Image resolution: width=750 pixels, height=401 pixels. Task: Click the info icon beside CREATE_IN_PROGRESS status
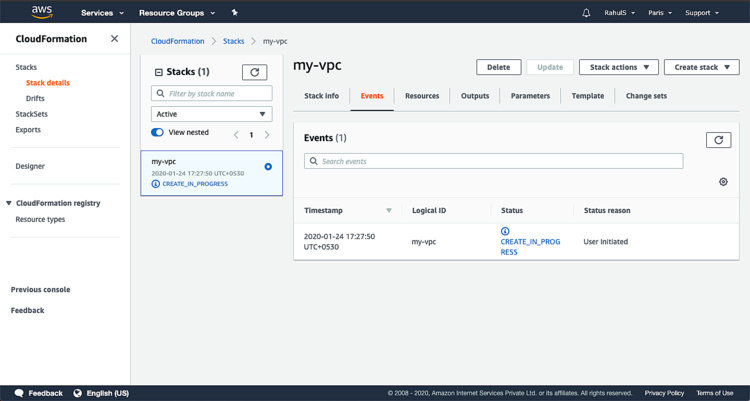(505, 231)
